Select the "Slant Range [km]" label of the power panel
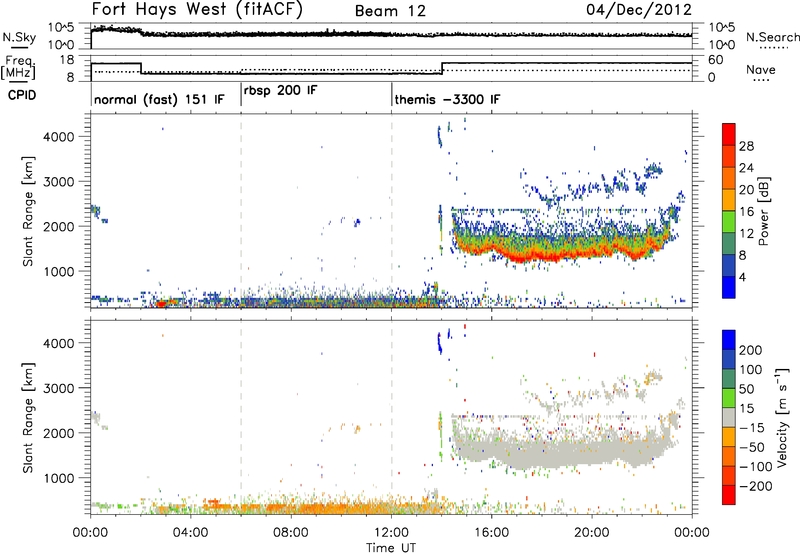The image size is (800, 554). click(x=28, y=211)
